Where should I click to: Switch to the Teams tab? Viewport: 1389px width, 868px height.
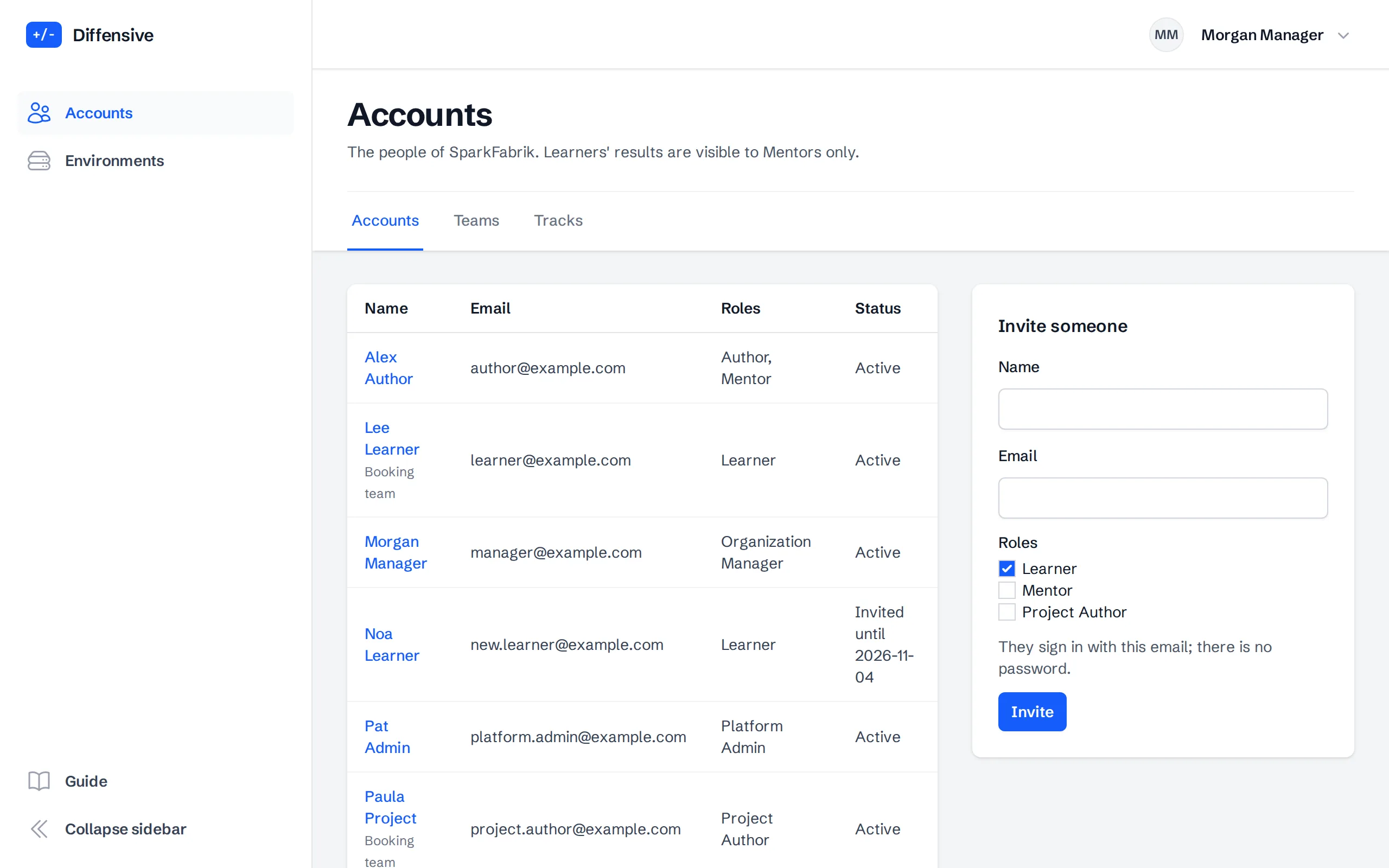476,220
